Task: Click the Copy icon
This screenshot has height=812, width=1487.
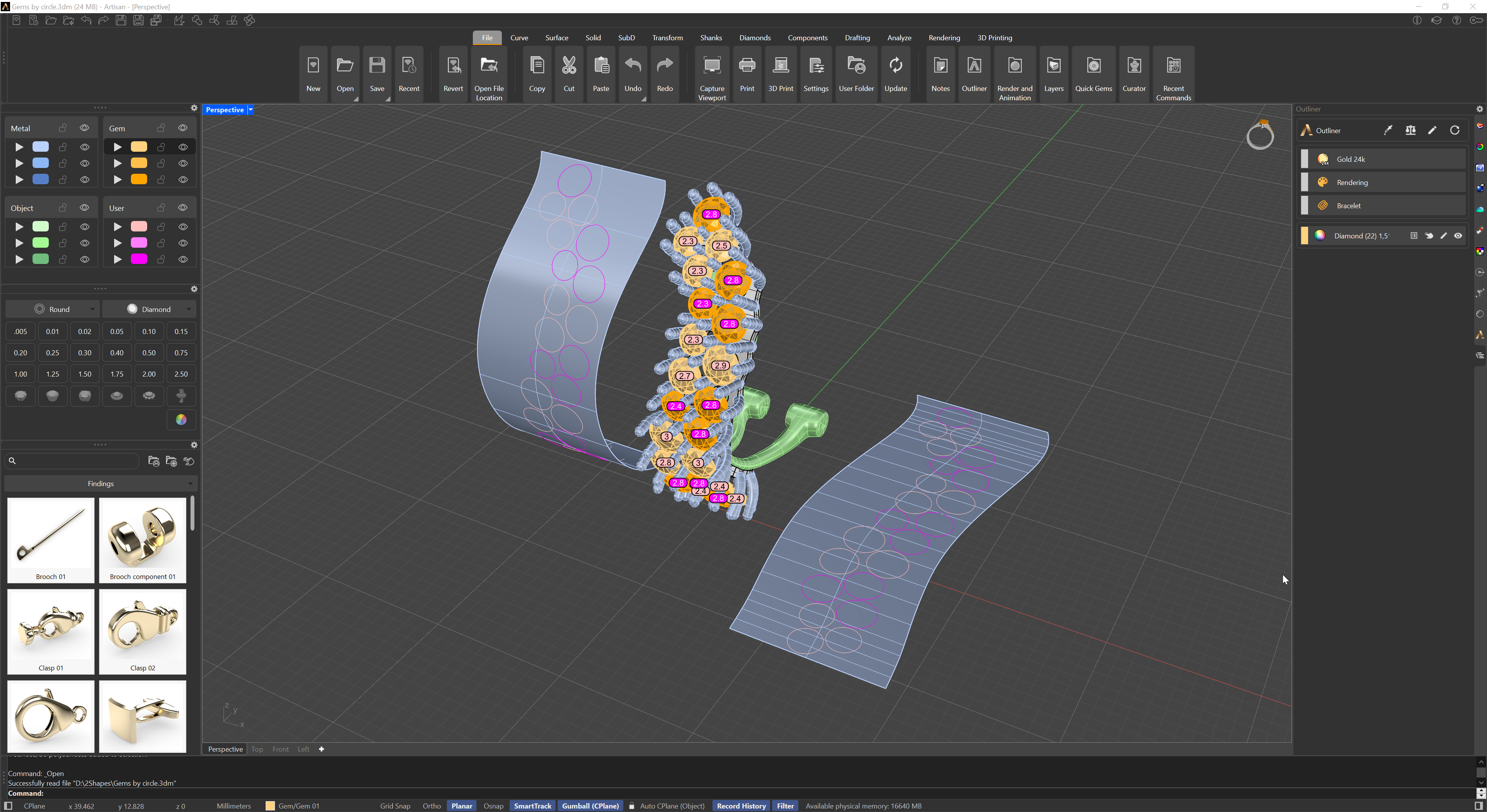Action: tap(537, 74)
